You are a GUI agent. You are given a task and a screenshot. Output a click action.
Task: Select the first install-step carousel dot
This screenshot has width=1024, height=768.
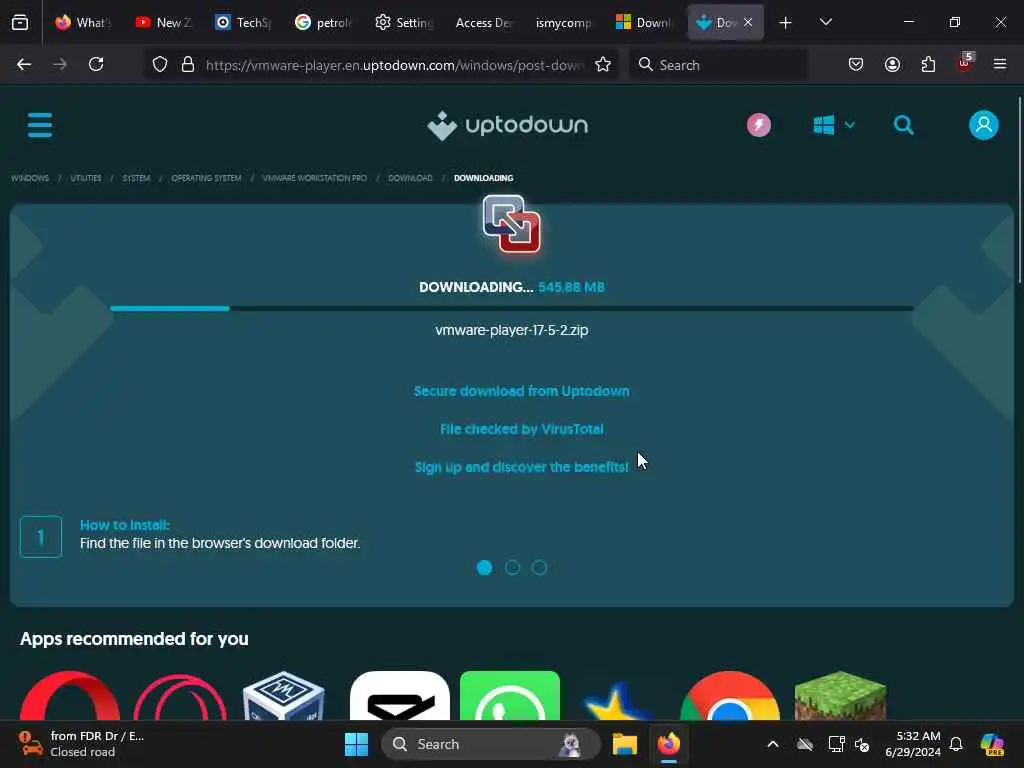pyautogui.click(x=485, y=568)
